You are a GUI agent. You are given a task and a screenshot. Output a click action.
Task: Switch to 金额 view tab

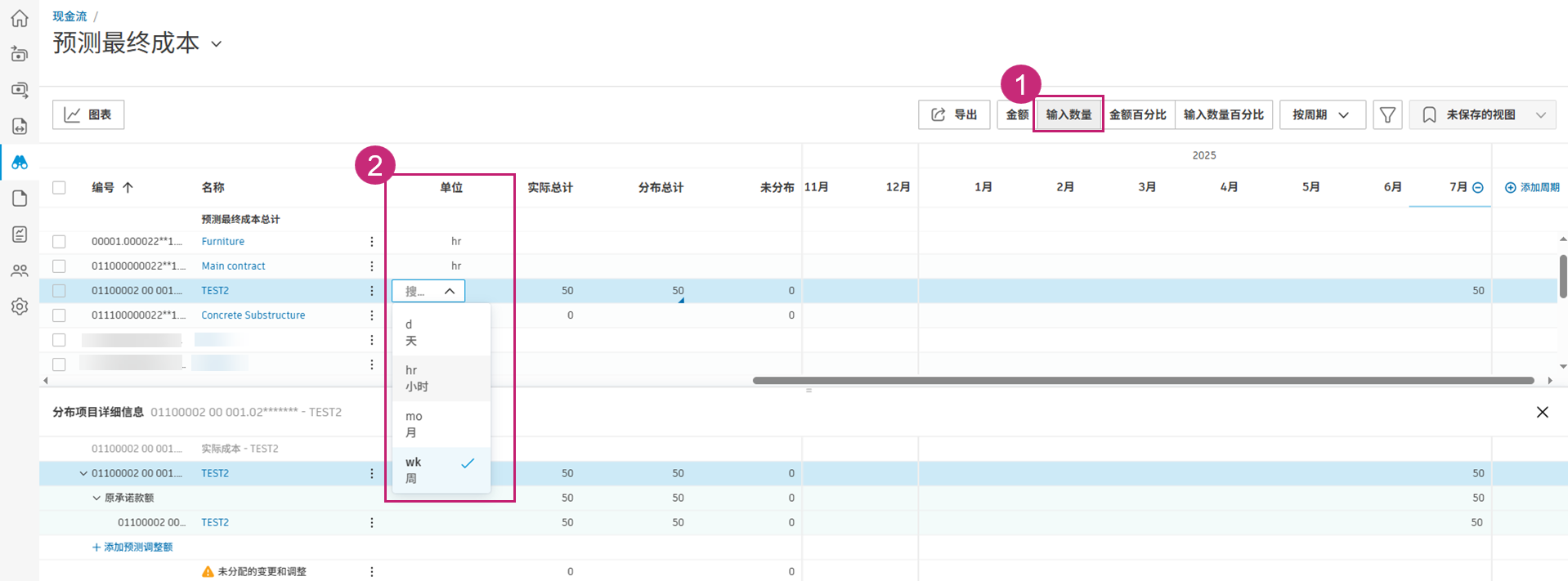point(1017,114)
